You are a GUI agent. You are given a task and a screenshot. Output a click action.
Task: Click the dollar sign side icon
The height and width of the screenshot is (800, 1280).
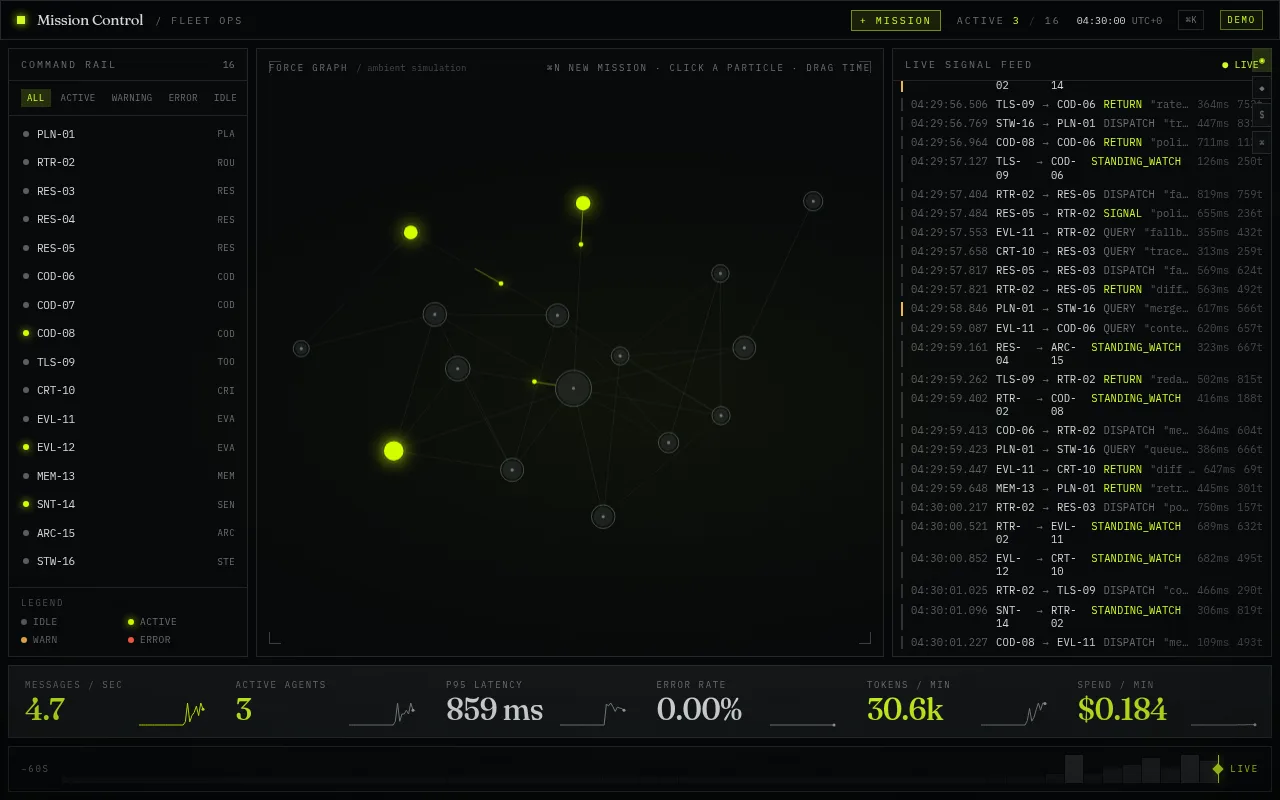1262,115
